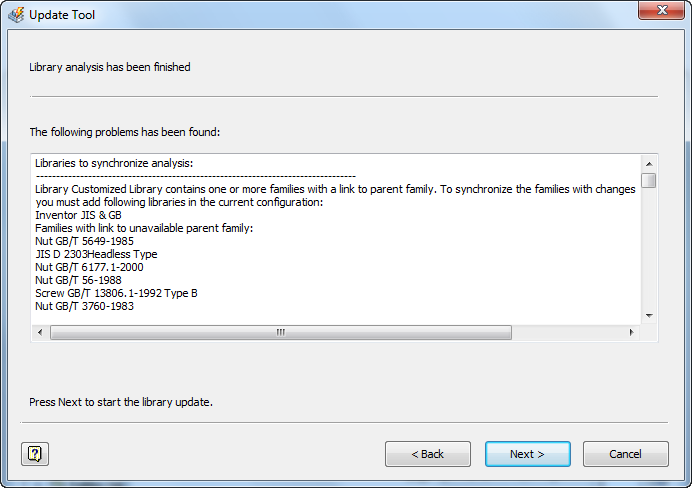Click the "Inventor JIS & GB" library line
The width and height of the screenshot is (692, 488).
tap(78, 215)
